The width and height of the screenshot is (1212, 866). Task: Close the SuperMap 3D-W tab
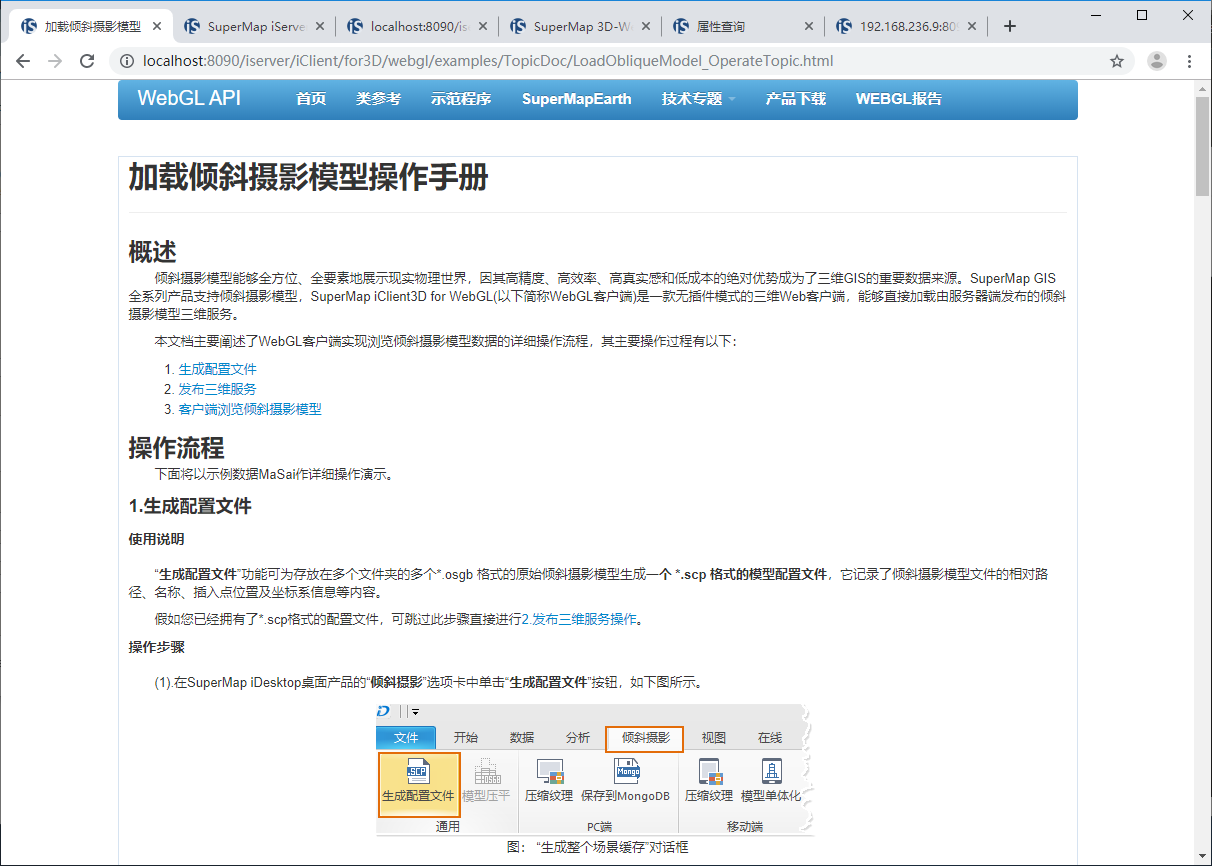(x=645, y=27)
